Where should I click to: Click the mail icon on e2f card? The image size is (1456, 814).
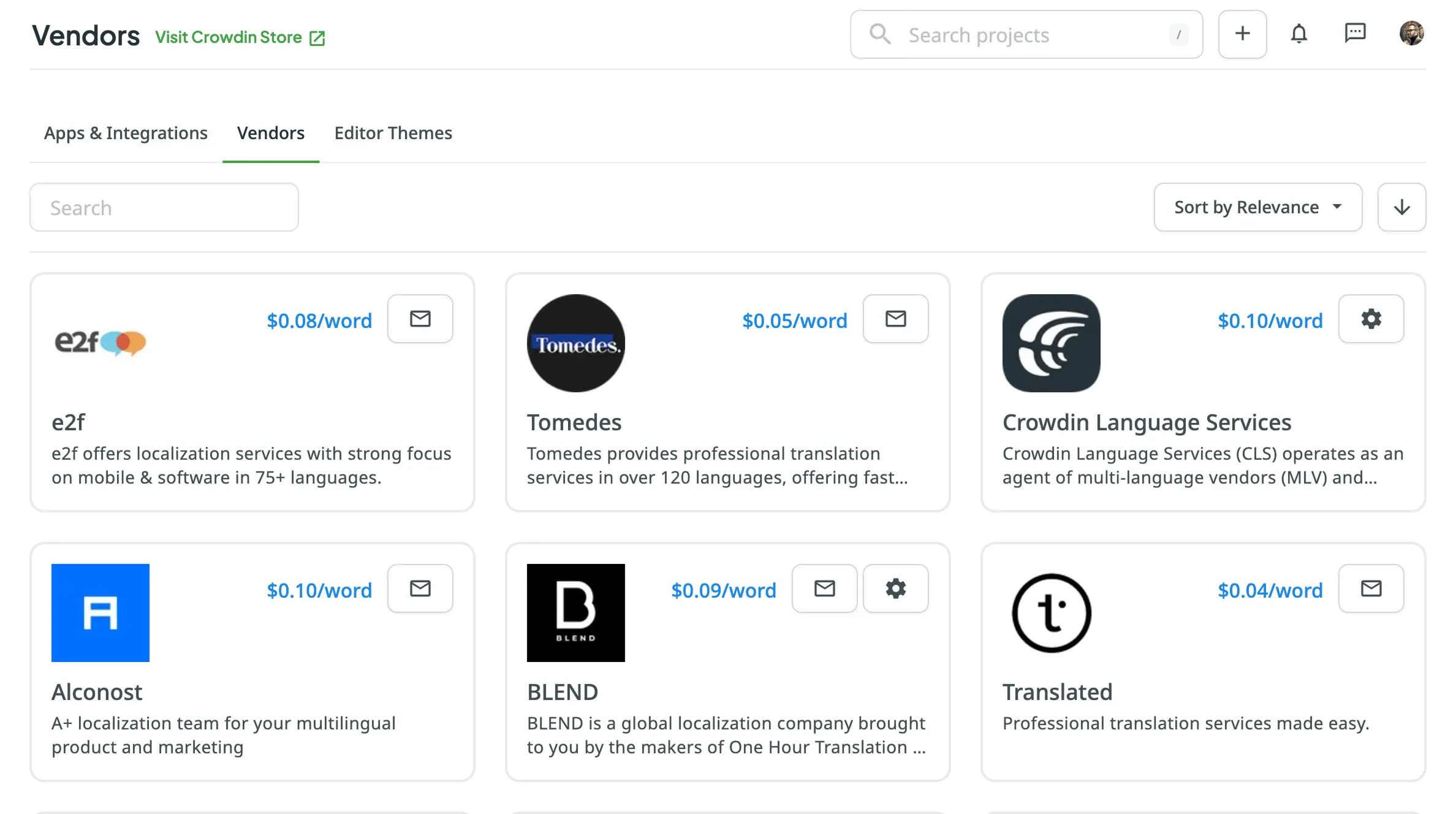coord(420,319)
